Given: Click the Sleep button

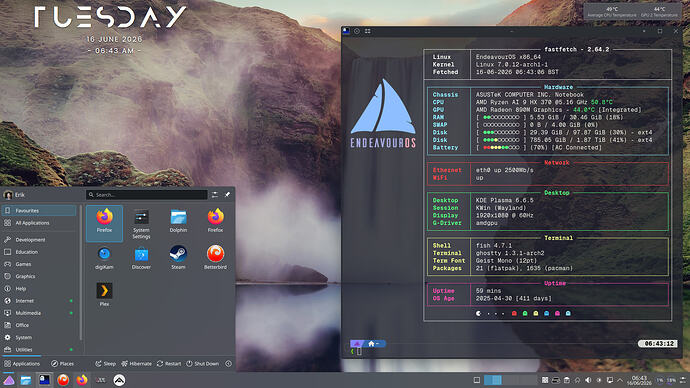Looking at the screenshot, I should (105, 364).
